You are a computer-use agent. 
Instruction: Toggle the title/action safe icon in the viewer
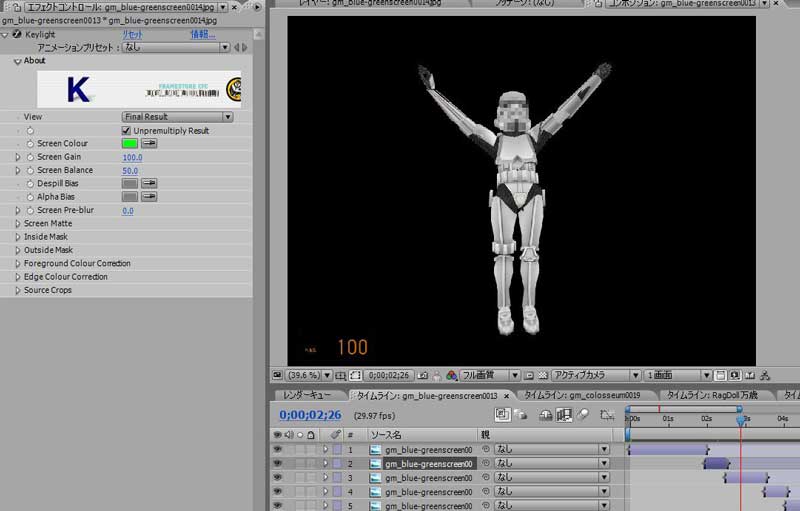pos(340,375)
